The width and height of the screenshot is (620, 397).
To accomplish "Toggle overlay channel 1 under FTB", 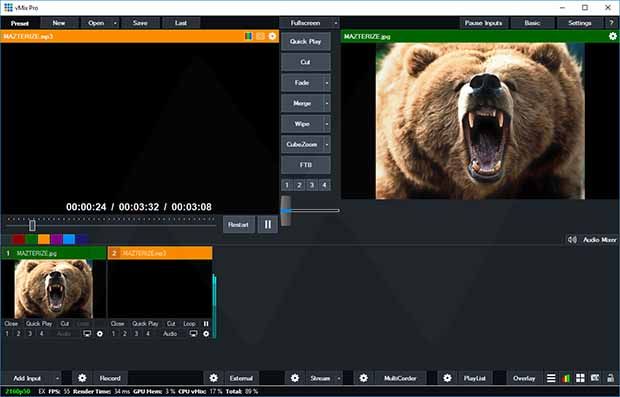I will (x=287, y=185).
